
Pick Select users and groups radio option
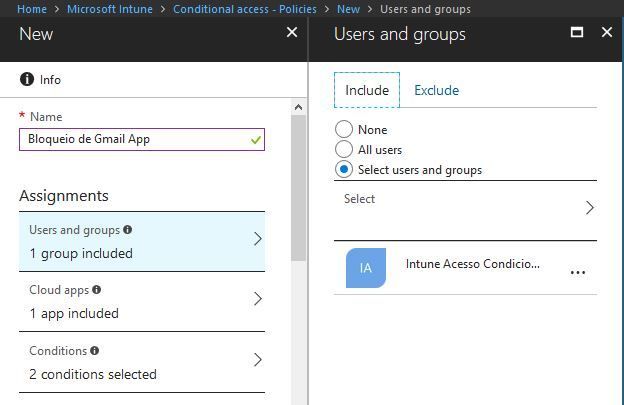click(x=344, y=169)
